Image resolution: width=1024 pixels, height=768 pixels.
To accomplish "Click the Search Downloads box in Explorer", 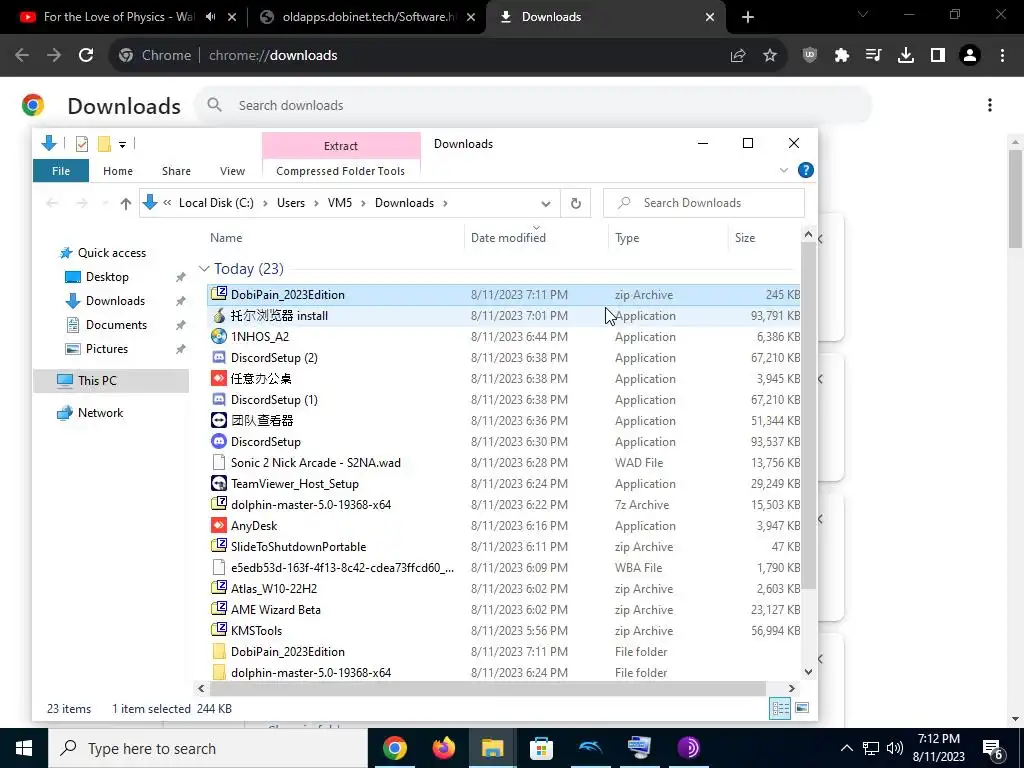I will click(x=703, y=203).
